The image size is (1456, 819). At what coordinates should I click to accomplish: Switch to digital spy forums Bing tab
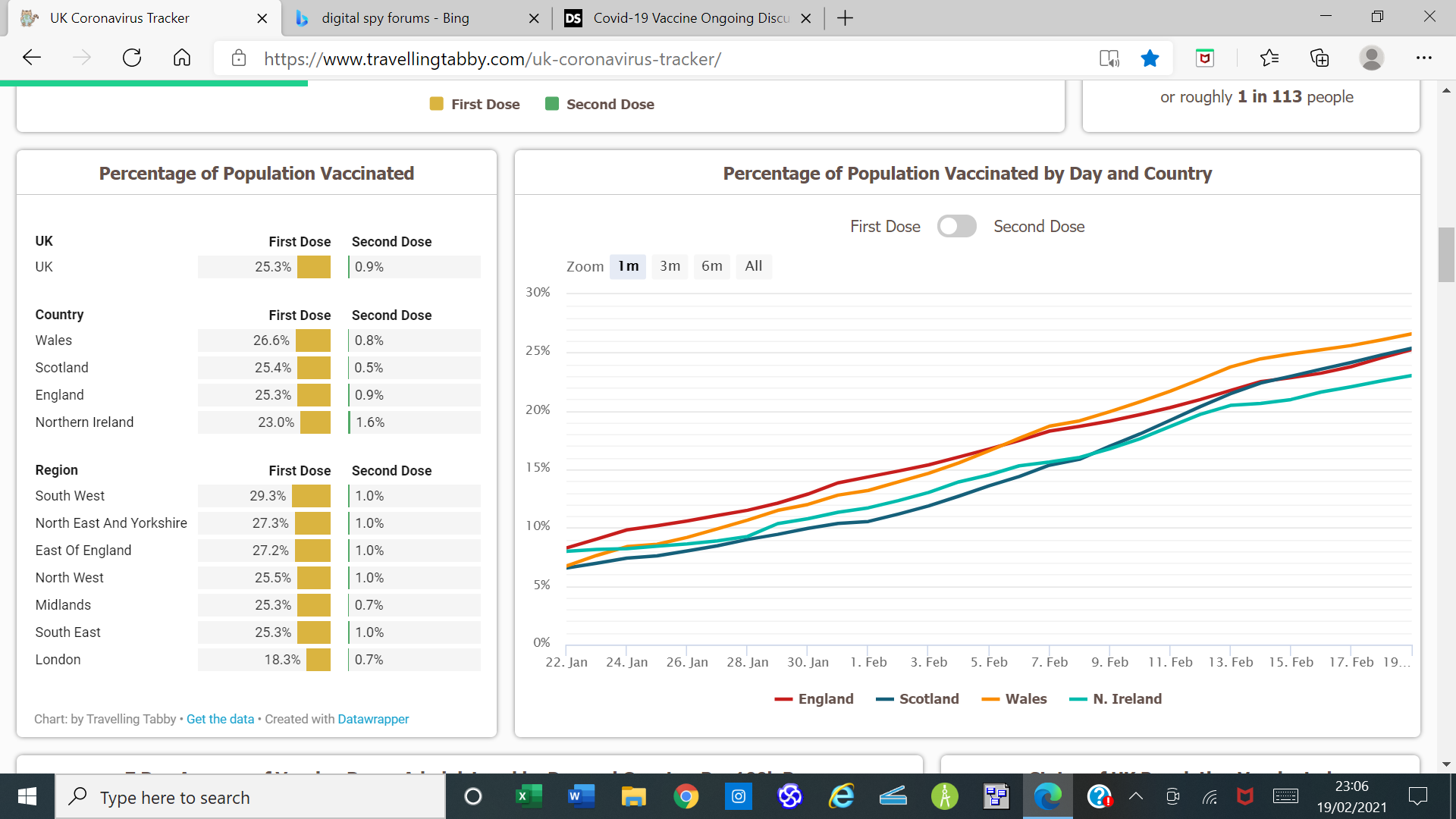pyautogui.click(x=394, y=18)
